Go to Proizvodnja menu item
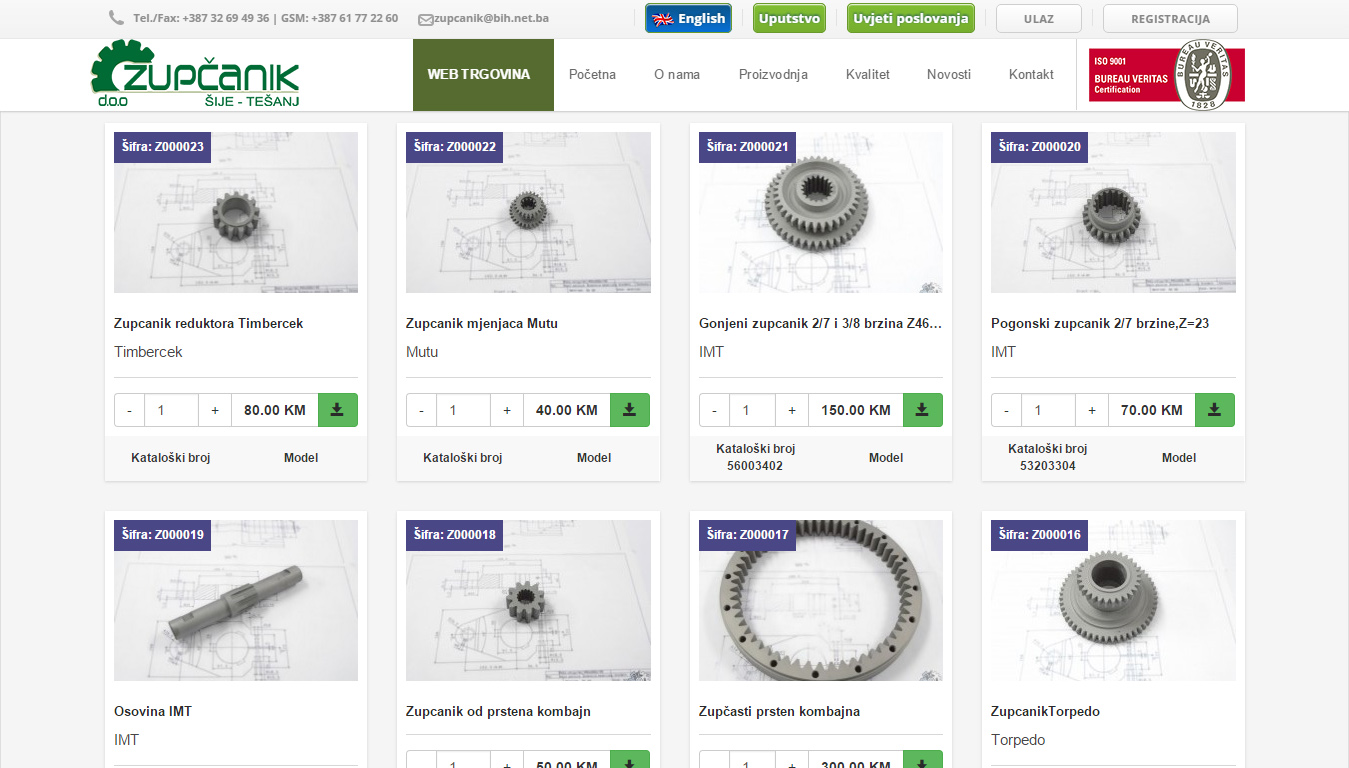Image resolution: width=1349 pixels, height=768 pixels. [773, 74]
